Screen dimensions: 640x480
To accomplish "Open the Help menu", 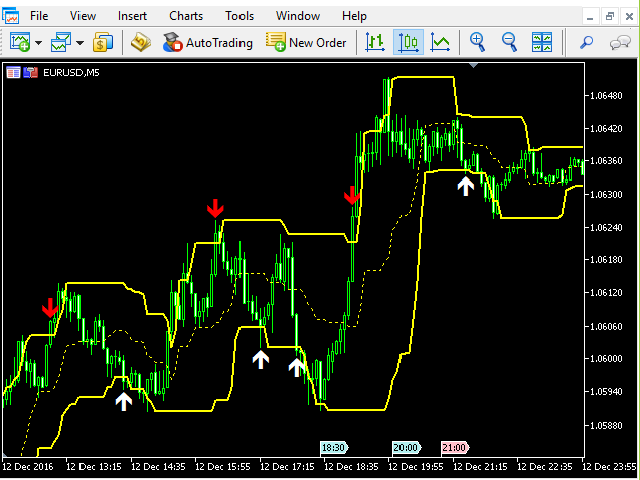I will (x=354, y=16).
